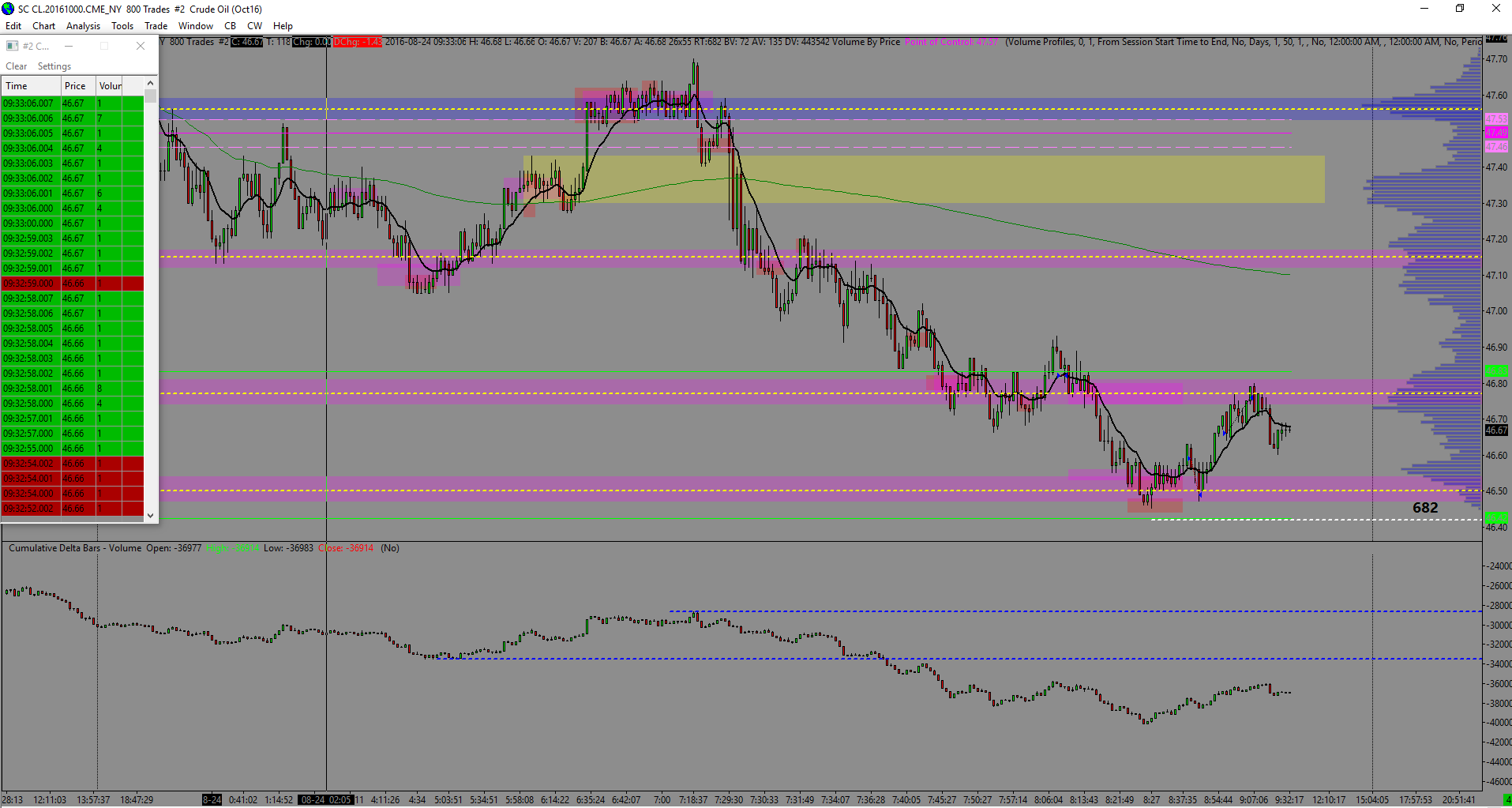
Task: Open Settings in the Time and Sales window
Action: pos(54,66)
